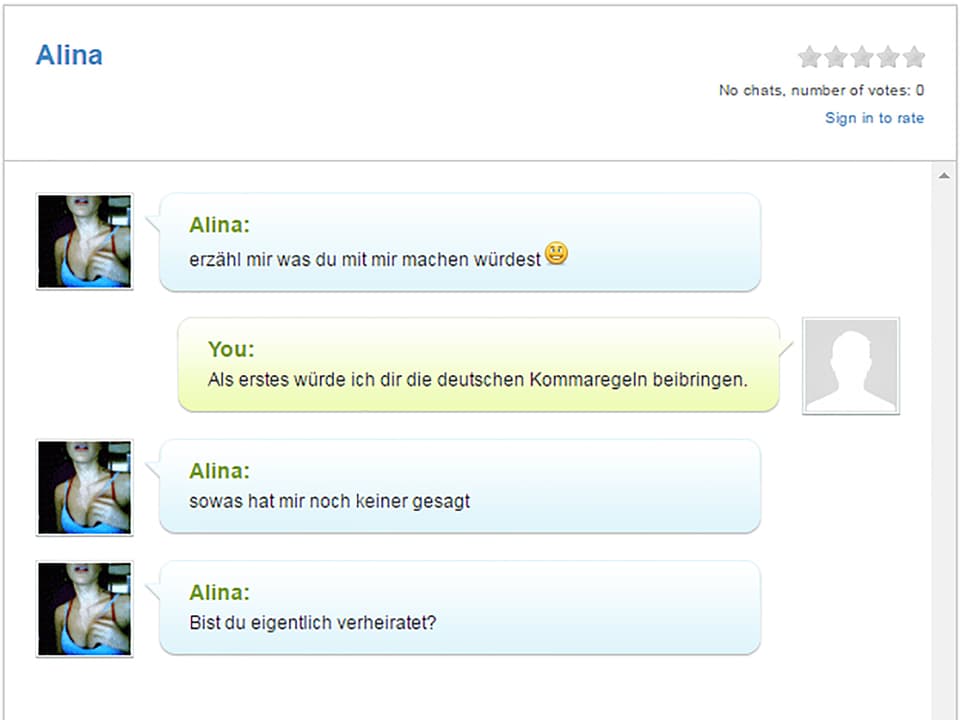Click the chat's vertical scrollbar track

tap(943, 450)
